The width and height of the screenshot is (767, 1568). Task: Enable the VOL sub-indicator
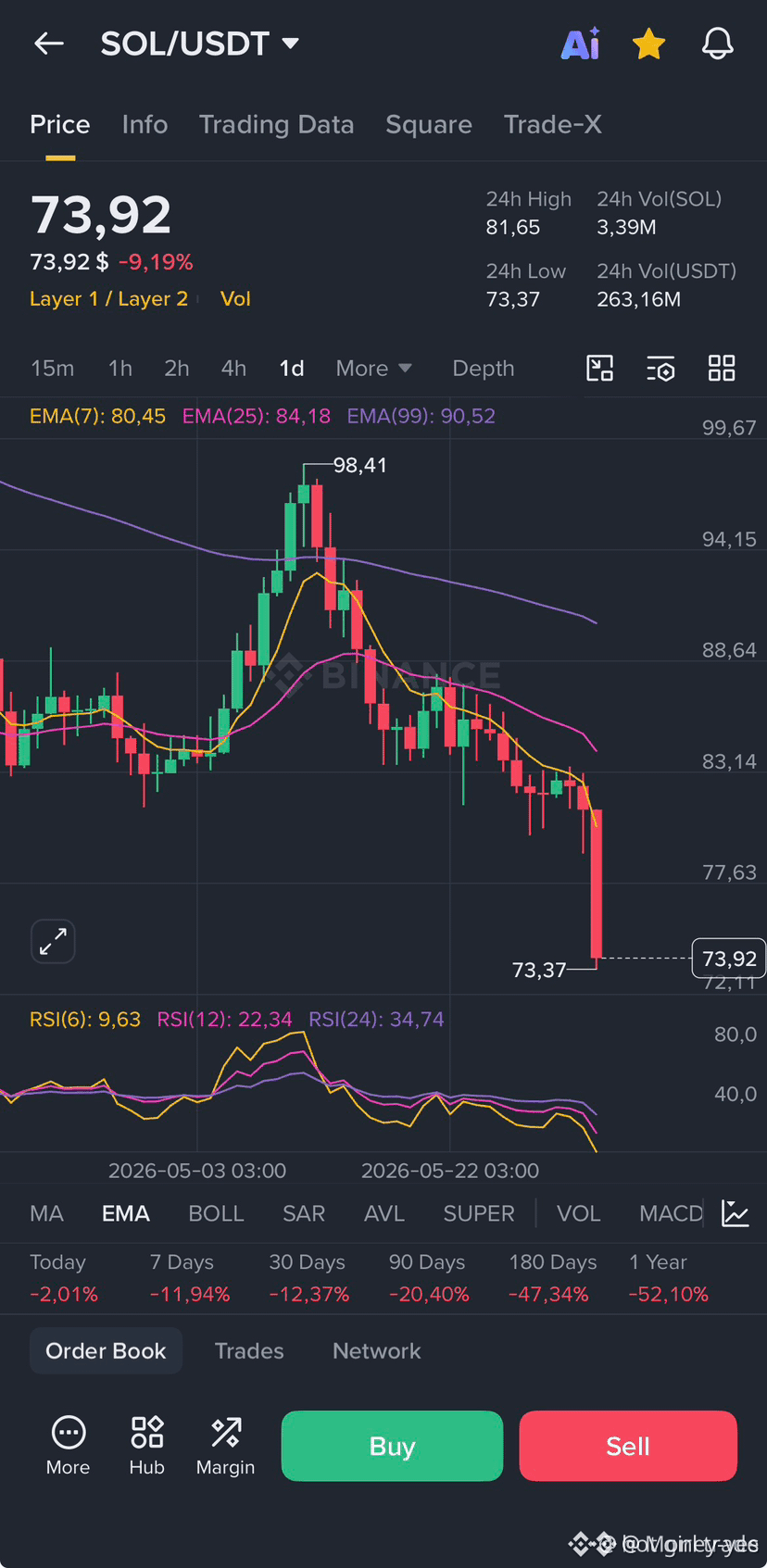coord(579,1213)
